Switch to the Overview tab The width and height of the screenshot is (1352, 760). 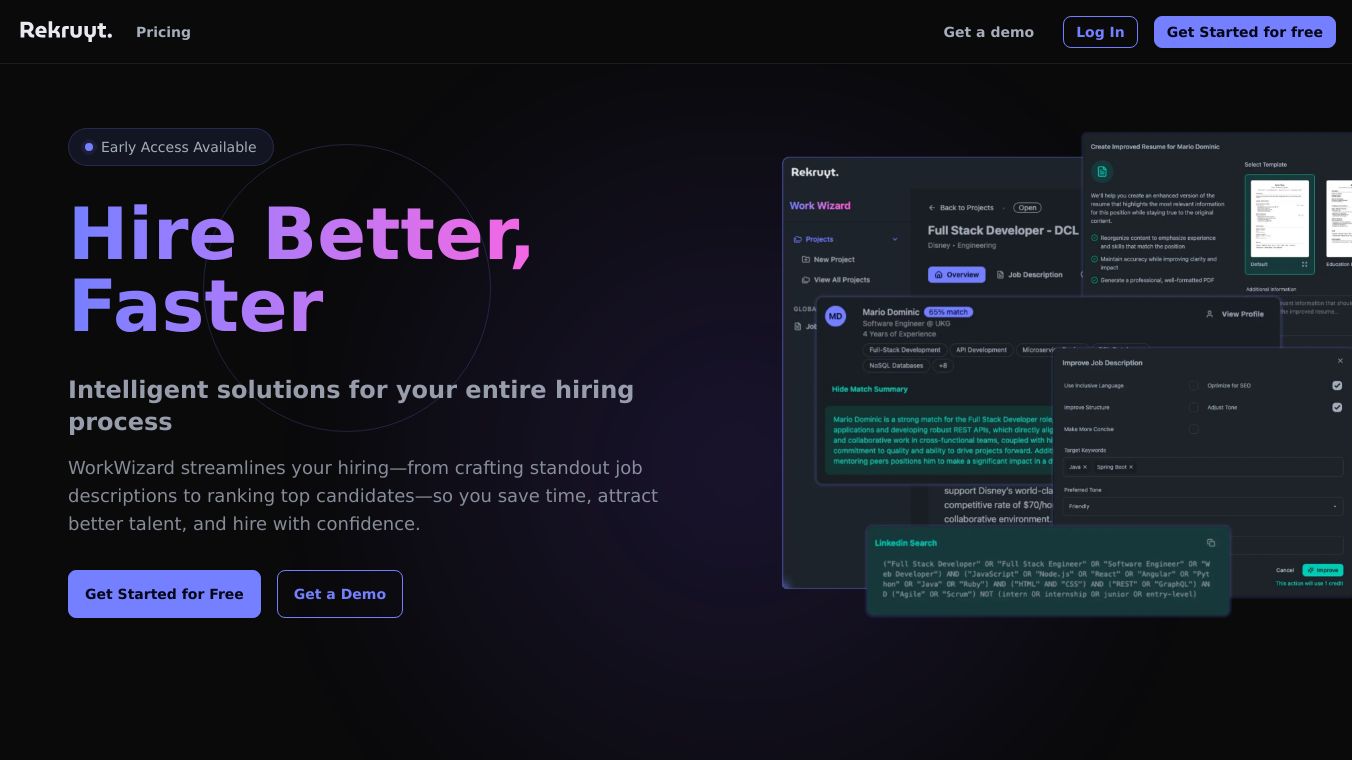point(957,275)
